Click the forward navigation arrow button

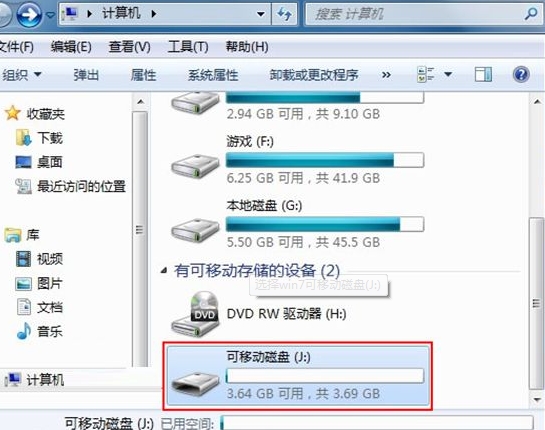tap(29, 14)
